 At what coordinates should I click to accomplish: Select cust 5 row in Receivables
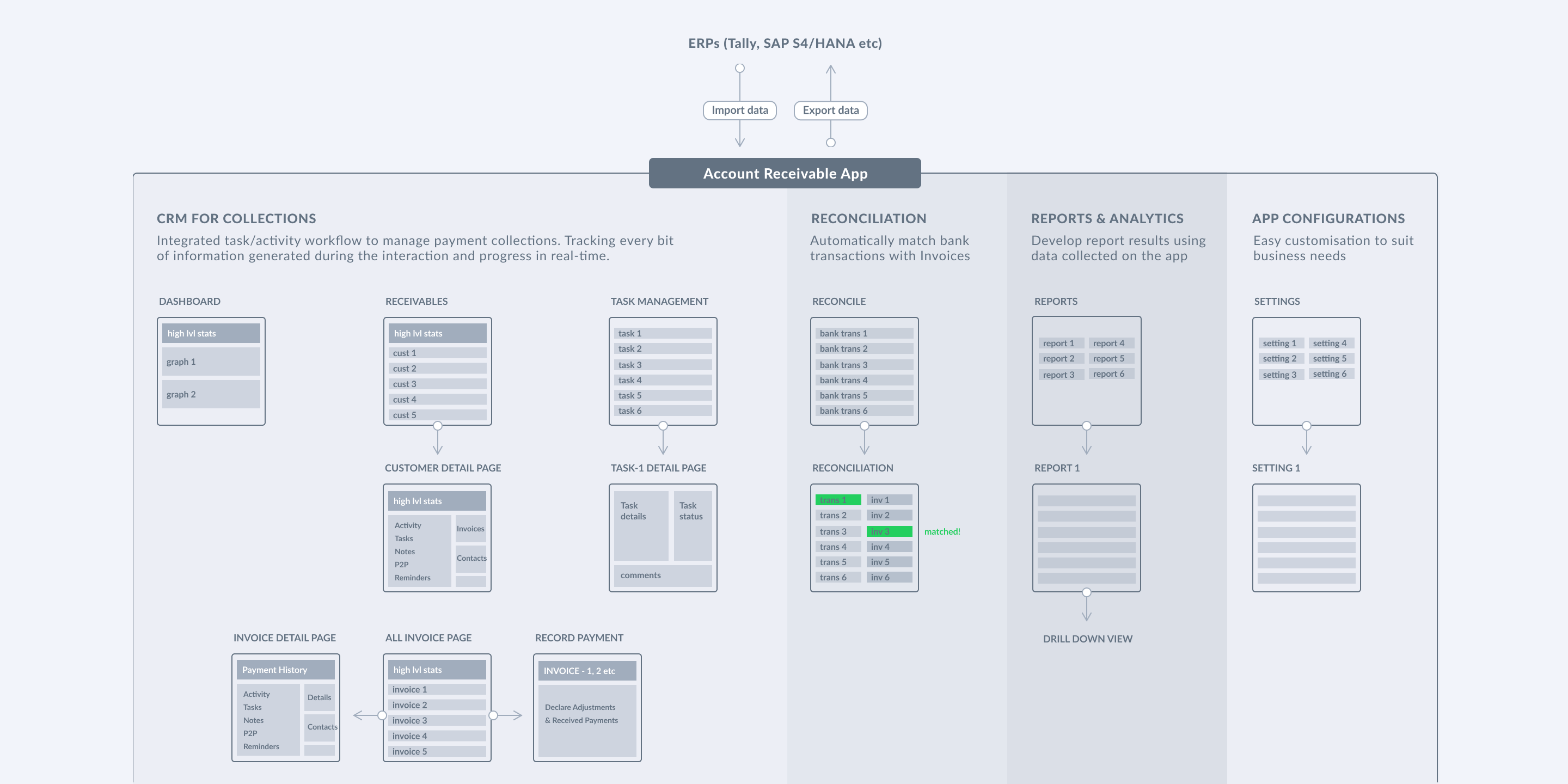click(x=438, y=415)
